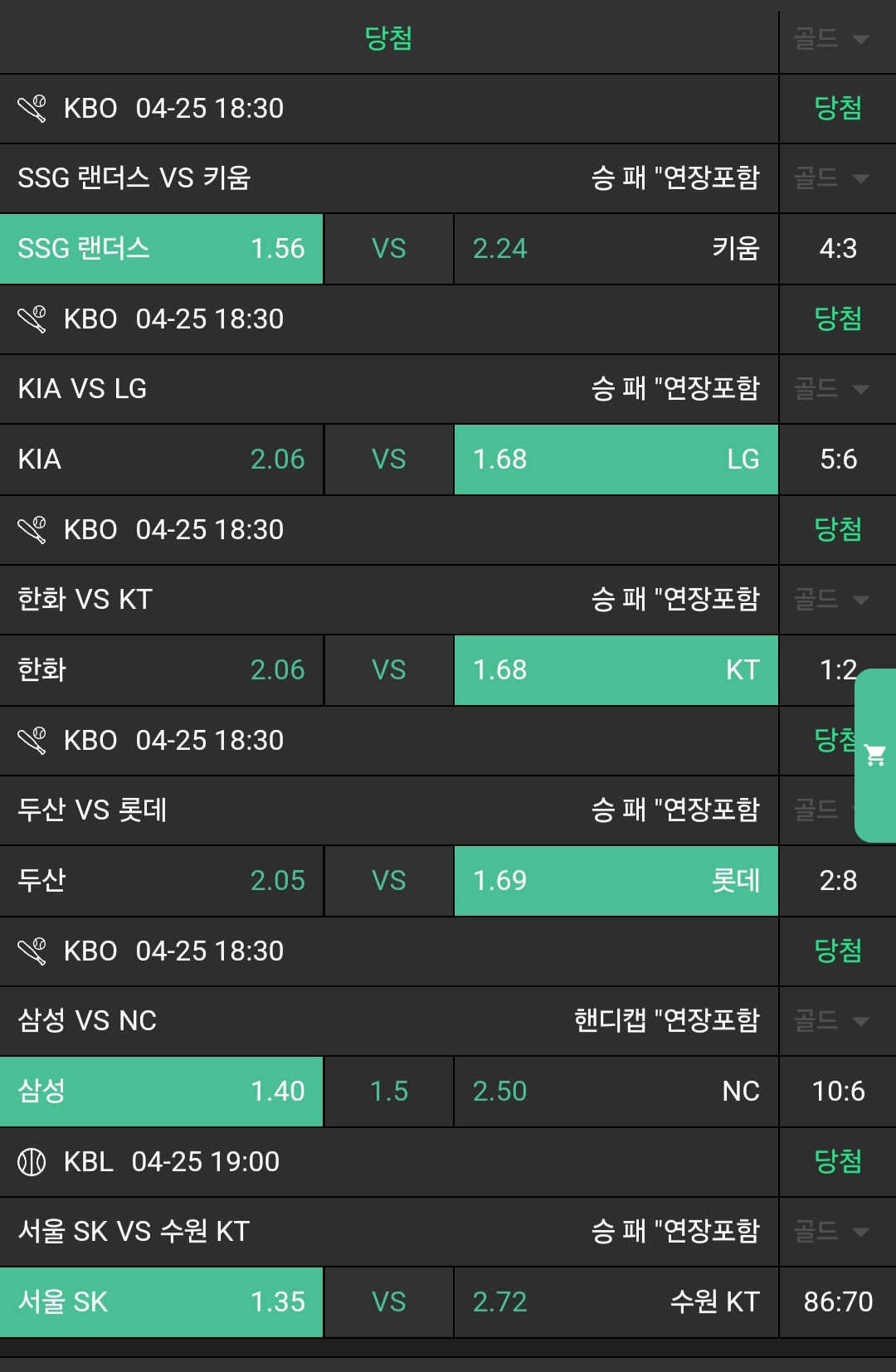The height and width of the screenshot is (1372, 896).
Task: Expand 골드 dropdown for KIA VS LG
Action: tap(831, 388)
